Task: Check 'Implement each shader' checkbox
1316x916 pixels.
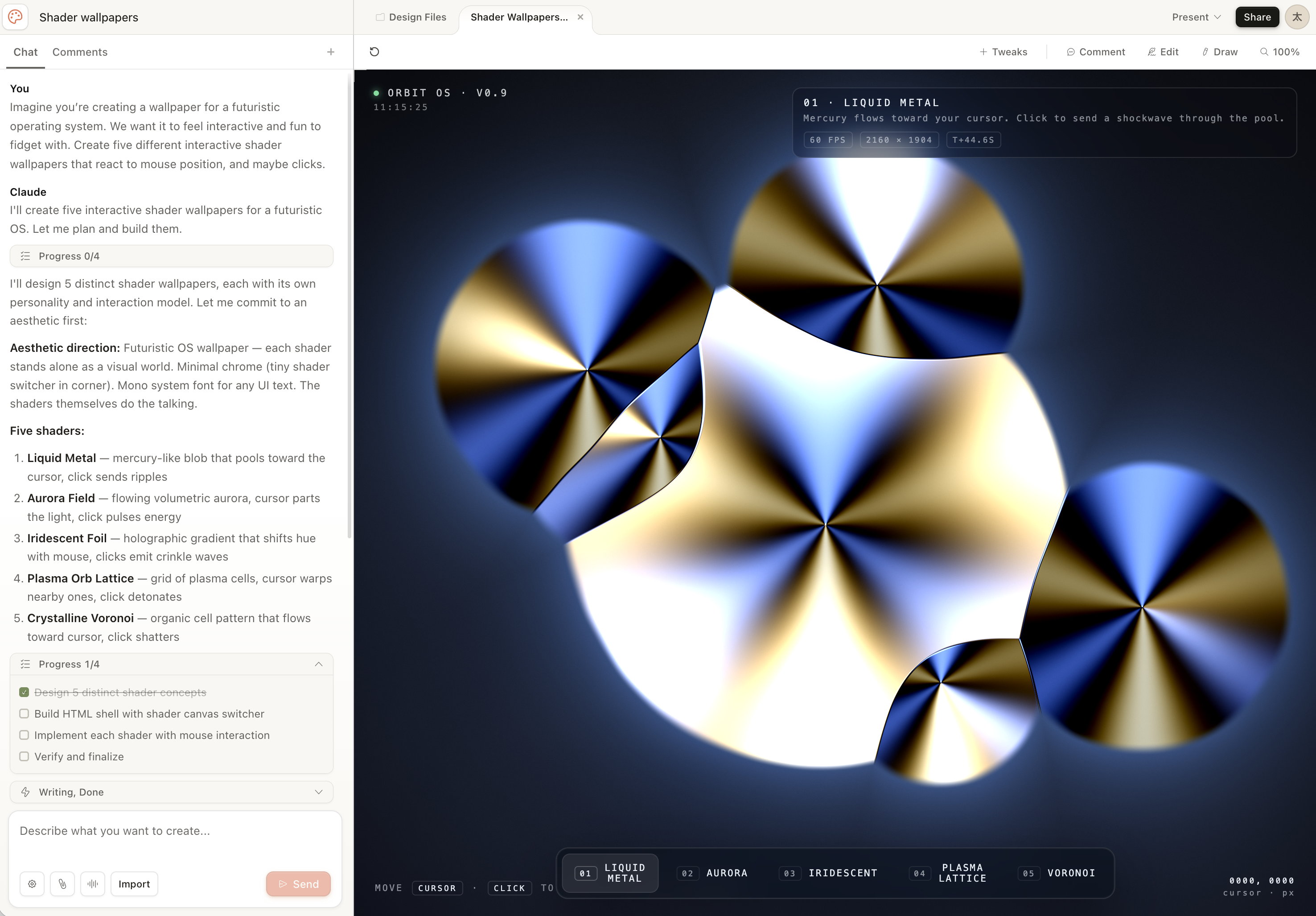Action: 24,735
